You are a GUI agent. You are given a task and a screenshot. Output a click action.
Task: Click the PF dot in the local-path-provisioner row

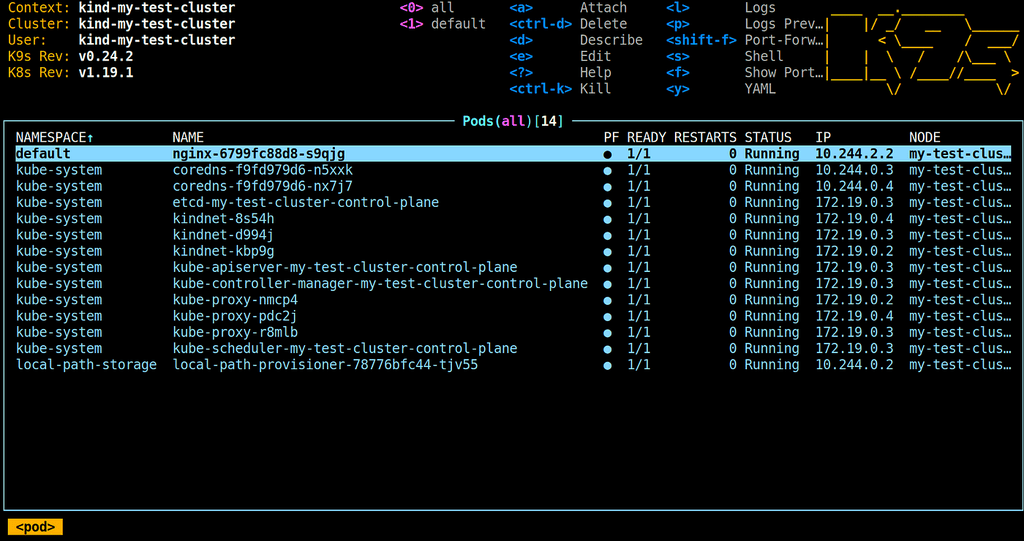click(x=608, y=366)
